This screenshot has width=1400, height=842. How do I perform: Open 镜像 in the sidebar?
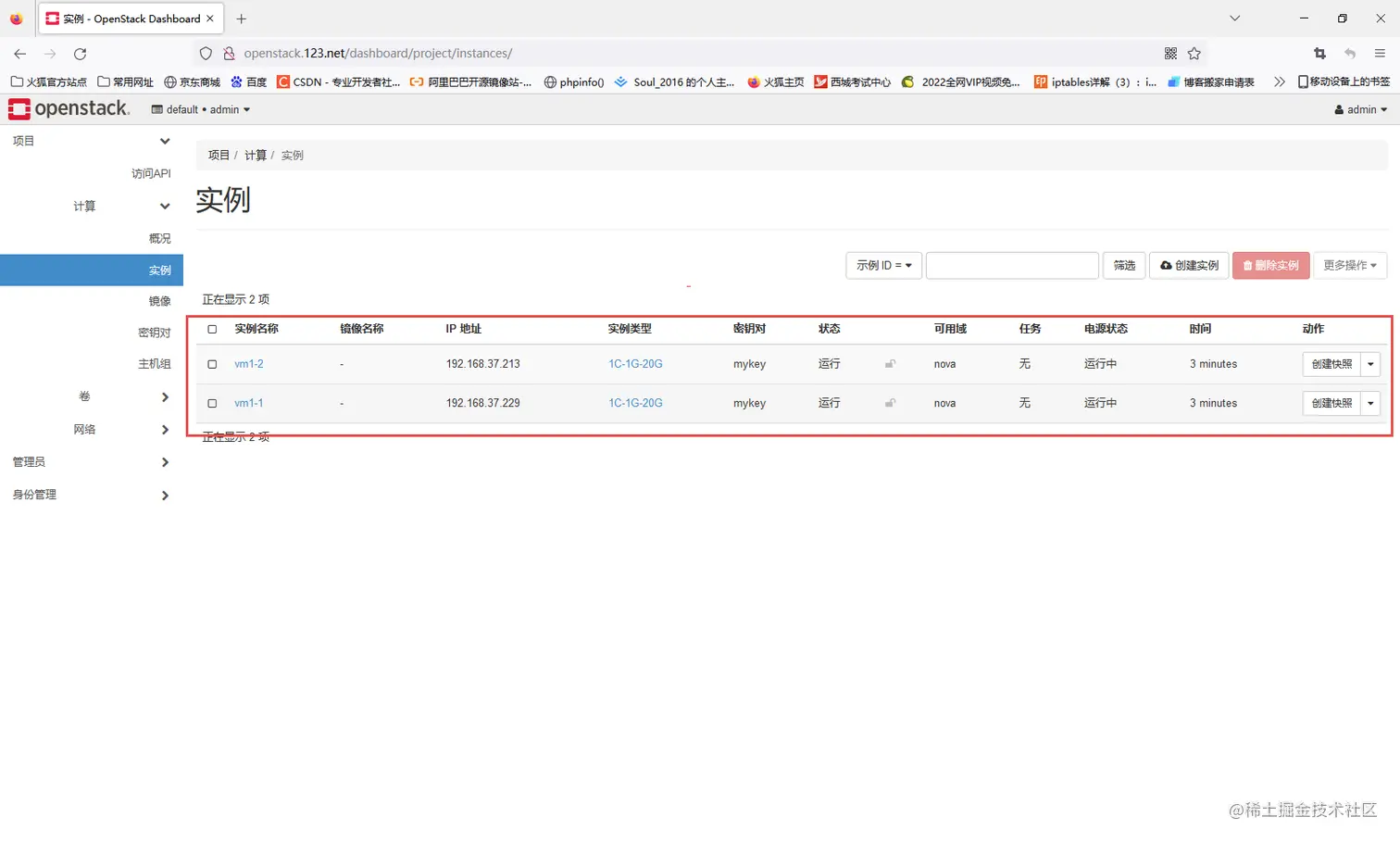pyautogui.click(x=160, y=301)
